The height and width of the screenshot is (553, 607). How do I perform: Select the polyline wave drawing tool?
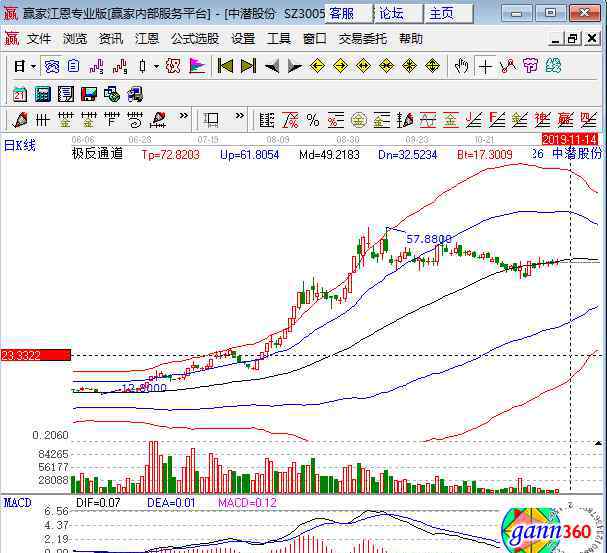point(508,66)
